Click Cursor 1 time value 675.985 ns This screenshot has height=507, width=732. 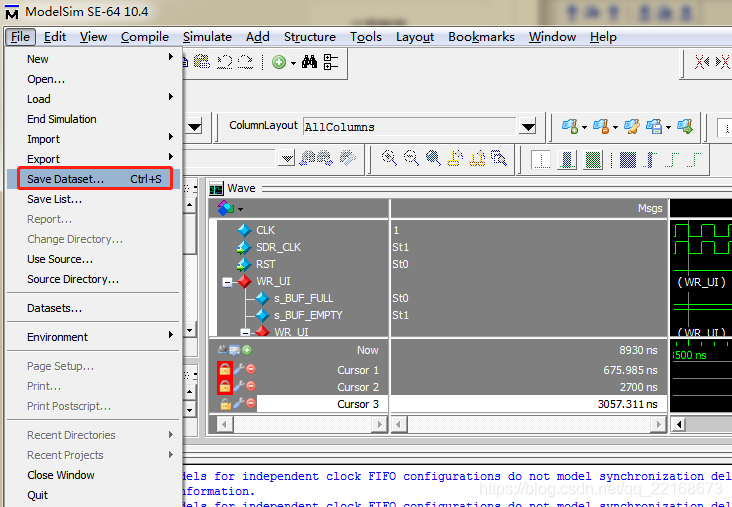[x=630, y=370]
